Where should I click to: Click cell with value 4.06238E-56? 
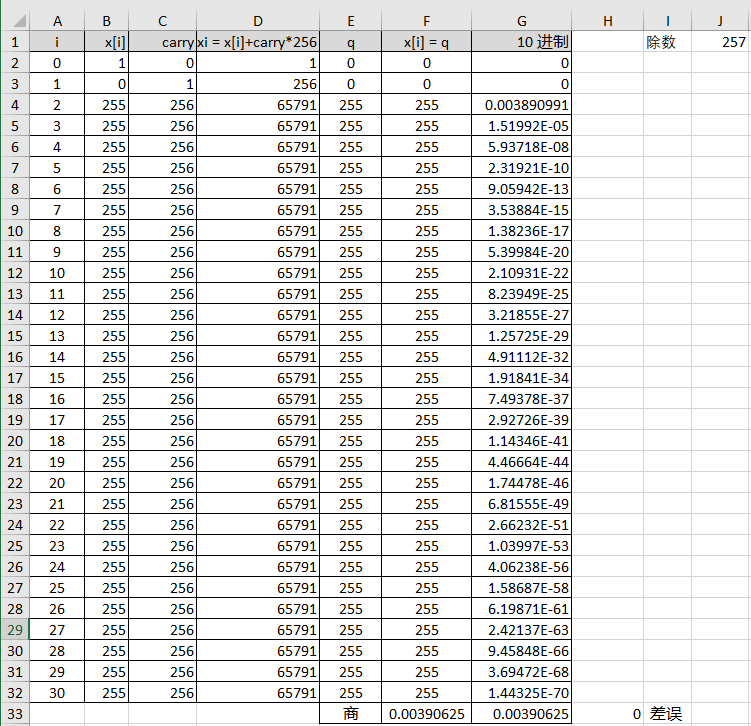tap(522, 567)
